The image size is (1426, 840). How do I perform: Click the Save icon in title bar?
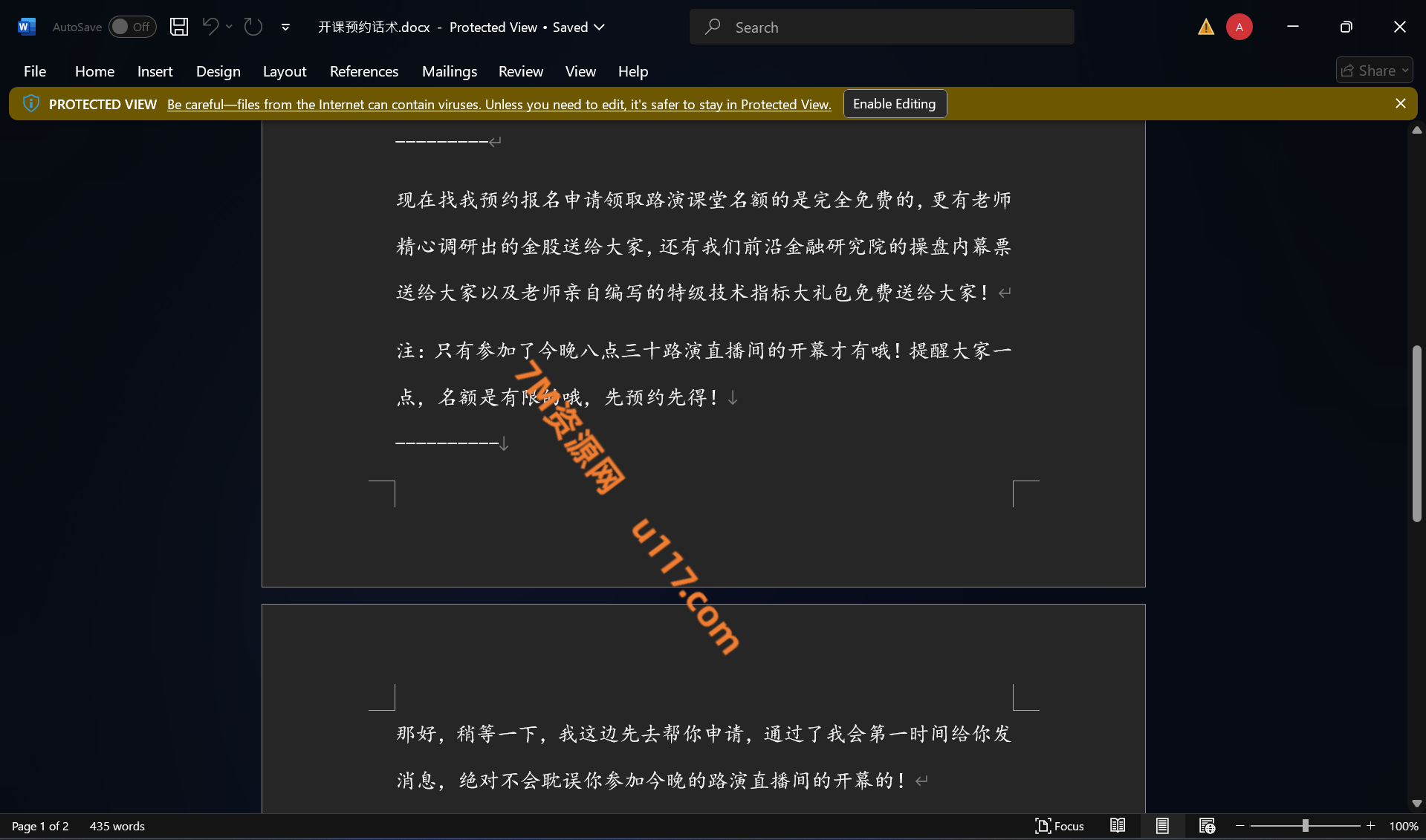click(x=179, y=27)
